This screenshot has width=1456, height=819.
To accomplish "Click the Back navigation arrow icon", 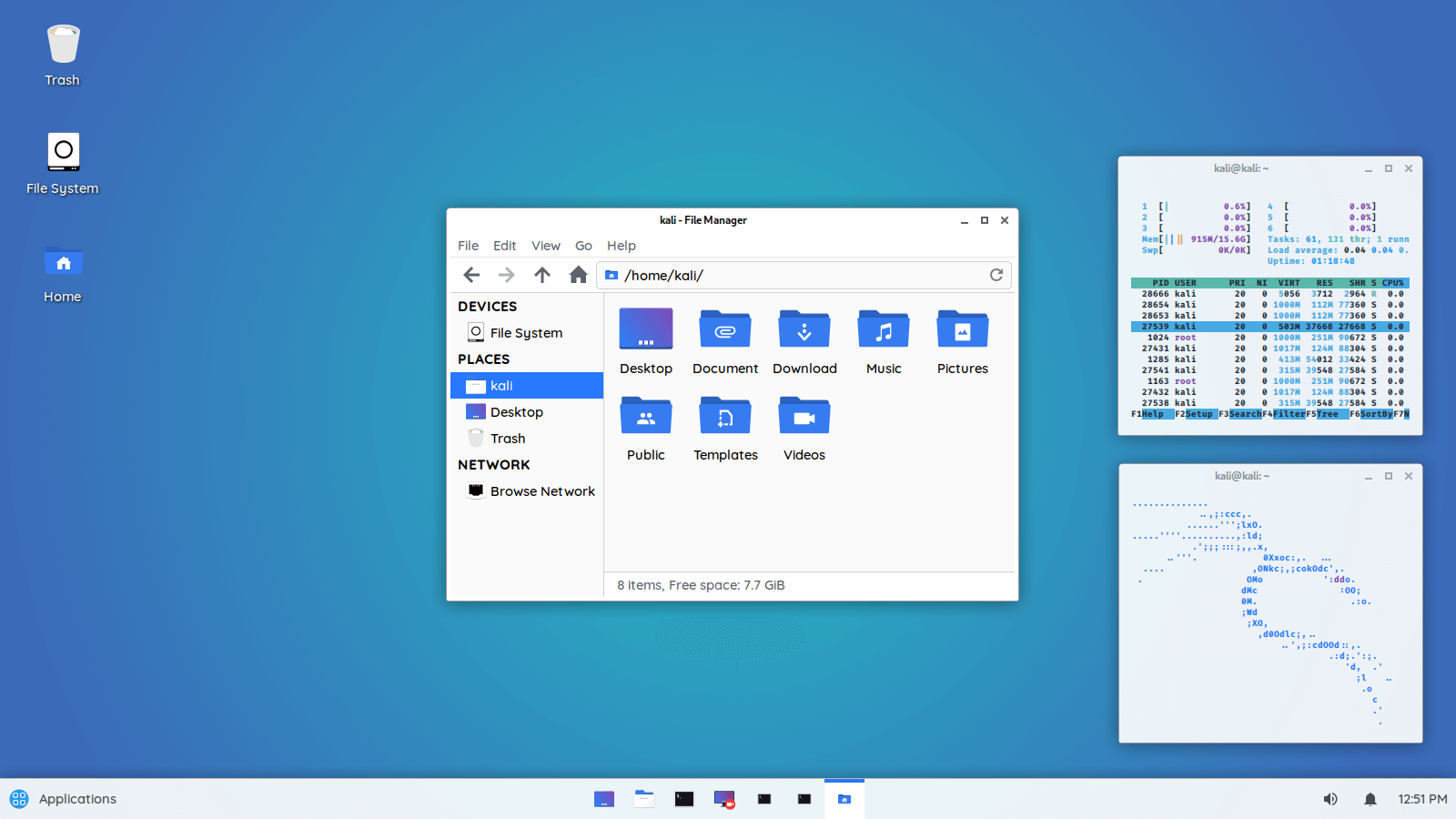I will (470, 275).
